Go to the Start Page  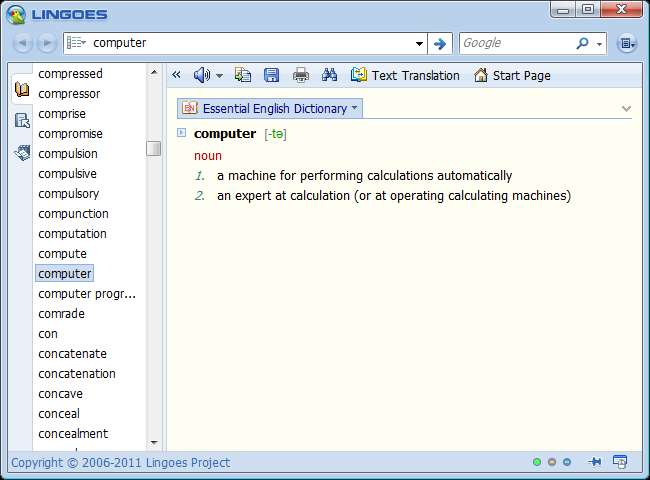[512, 75]
